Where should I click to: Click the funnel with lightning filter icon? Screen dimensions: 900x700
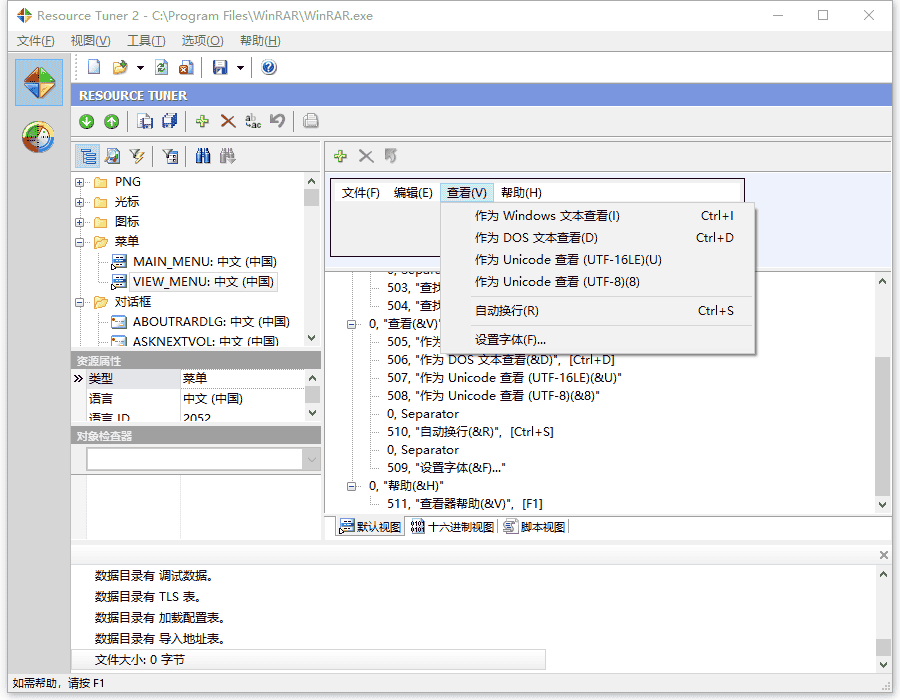pos(137,156)
